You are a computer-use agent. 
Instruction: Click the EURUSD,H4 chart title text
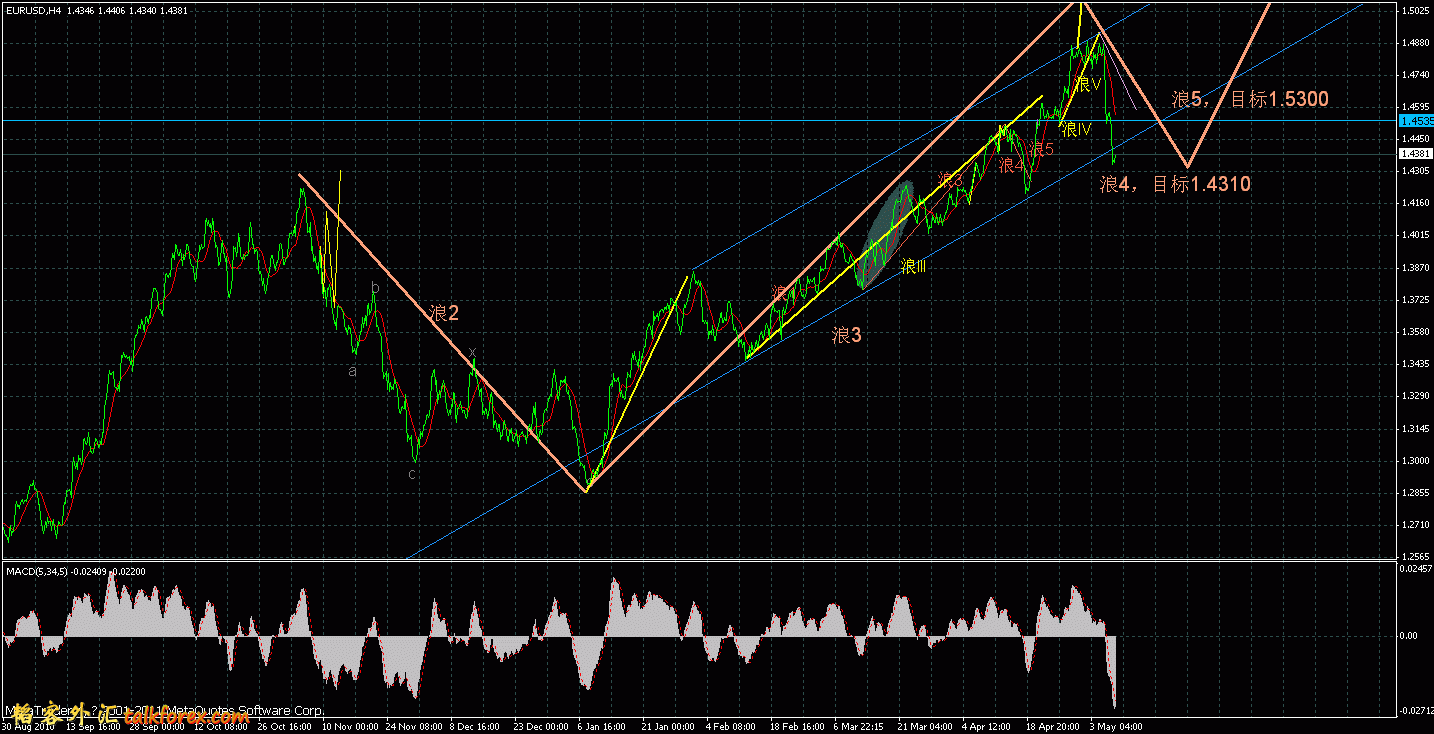(x=32, y=10)
